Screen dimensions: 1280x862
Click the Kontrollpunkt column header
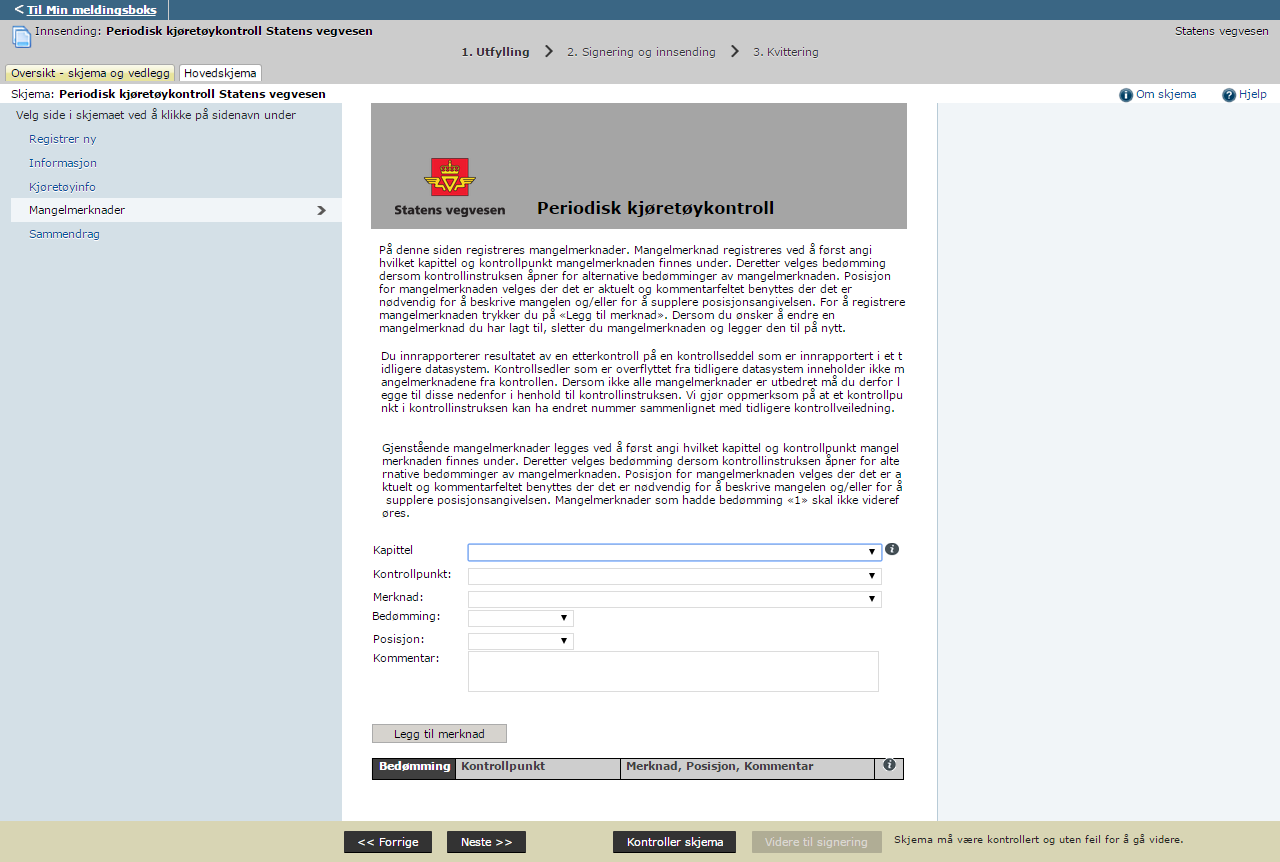pos(538,768)
